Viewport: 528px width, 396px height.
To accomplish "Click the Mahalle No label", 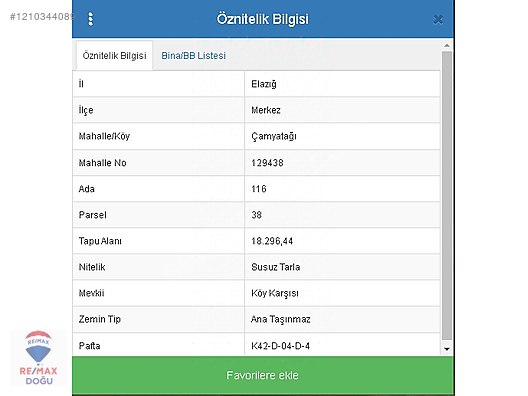I will (x=102, y=163).
